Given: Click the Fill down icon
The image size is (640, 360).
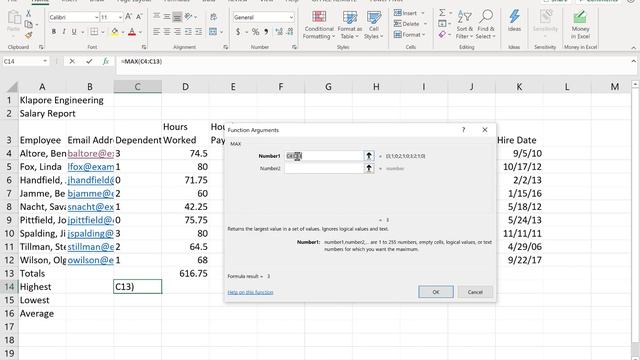Looking at the screenshot, I should [442, 24].
